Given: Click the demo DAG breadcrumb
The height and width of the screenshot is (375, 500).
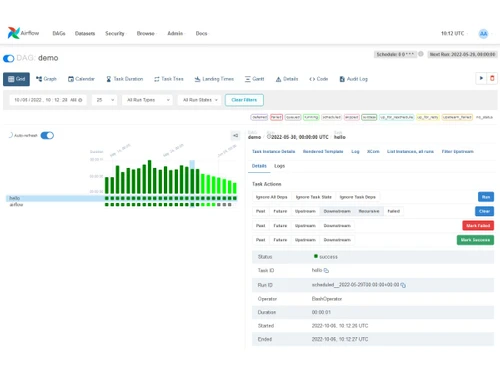Looking at the screenshot, I should click(254, 137).
